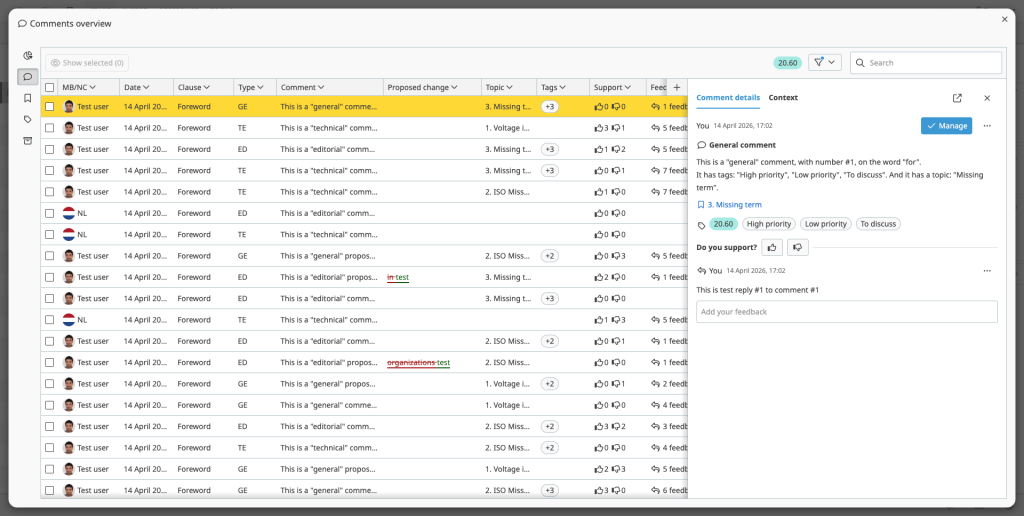Click the bubble icon beside General comment
Screen dimensions: 1024x516
[701, 145]
